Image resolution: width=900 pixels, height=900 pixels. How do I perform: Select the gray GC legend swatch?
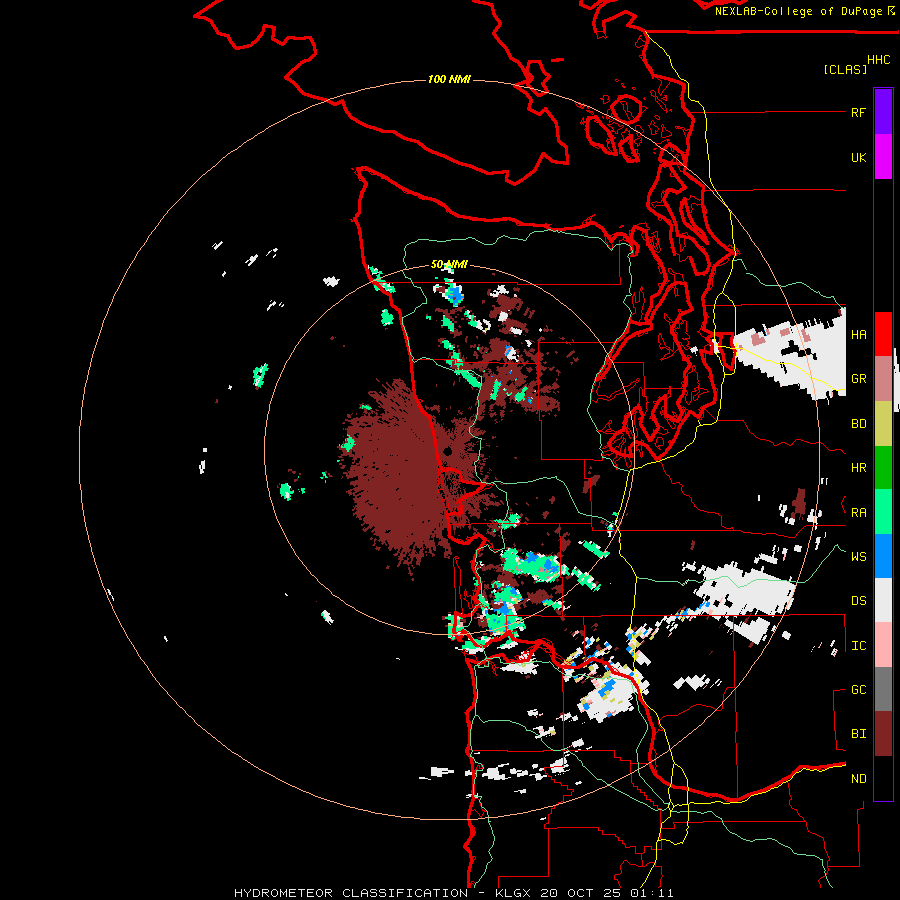pos(883,689)
